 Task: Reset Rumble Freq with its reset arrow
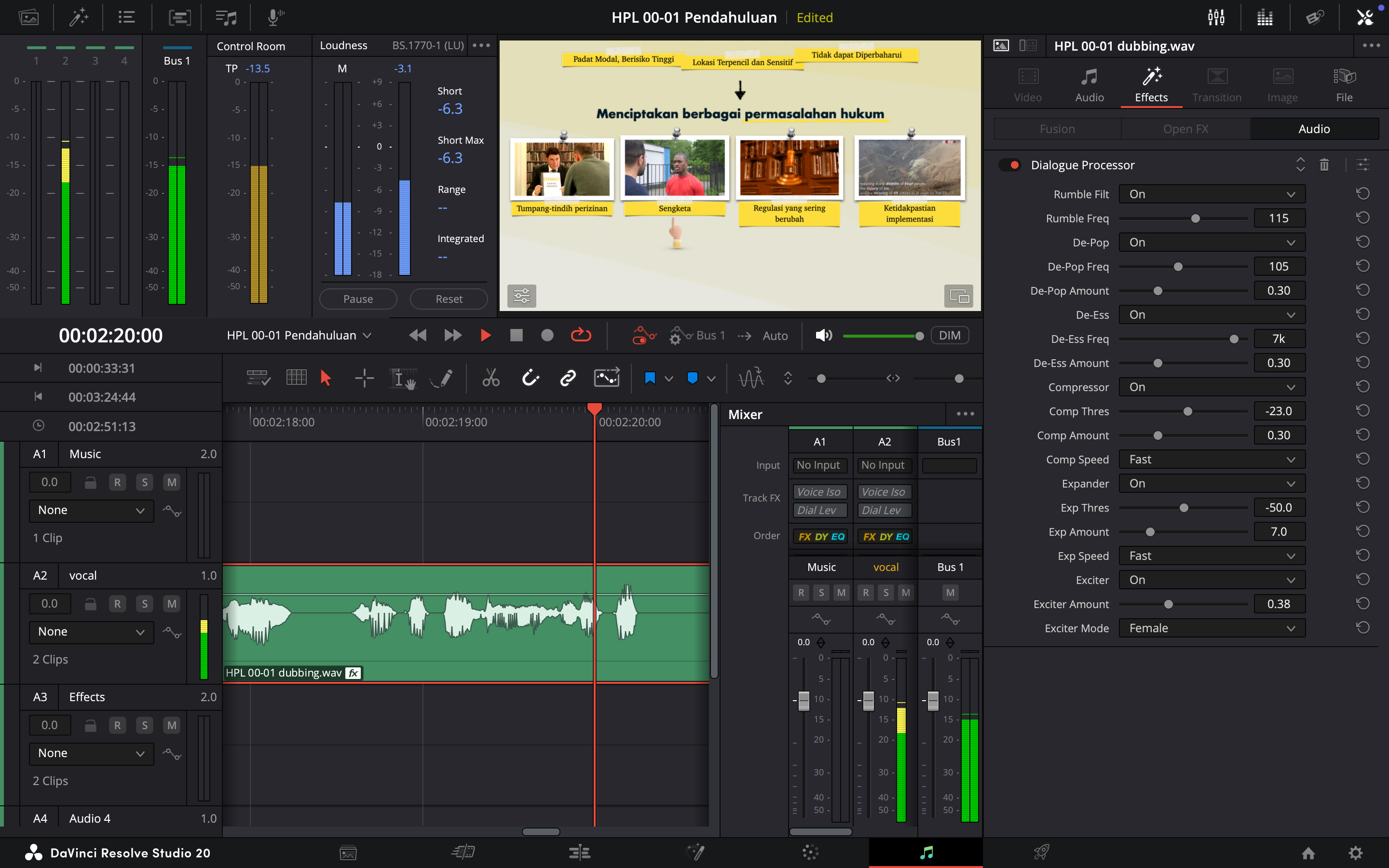coord(1362,218)
